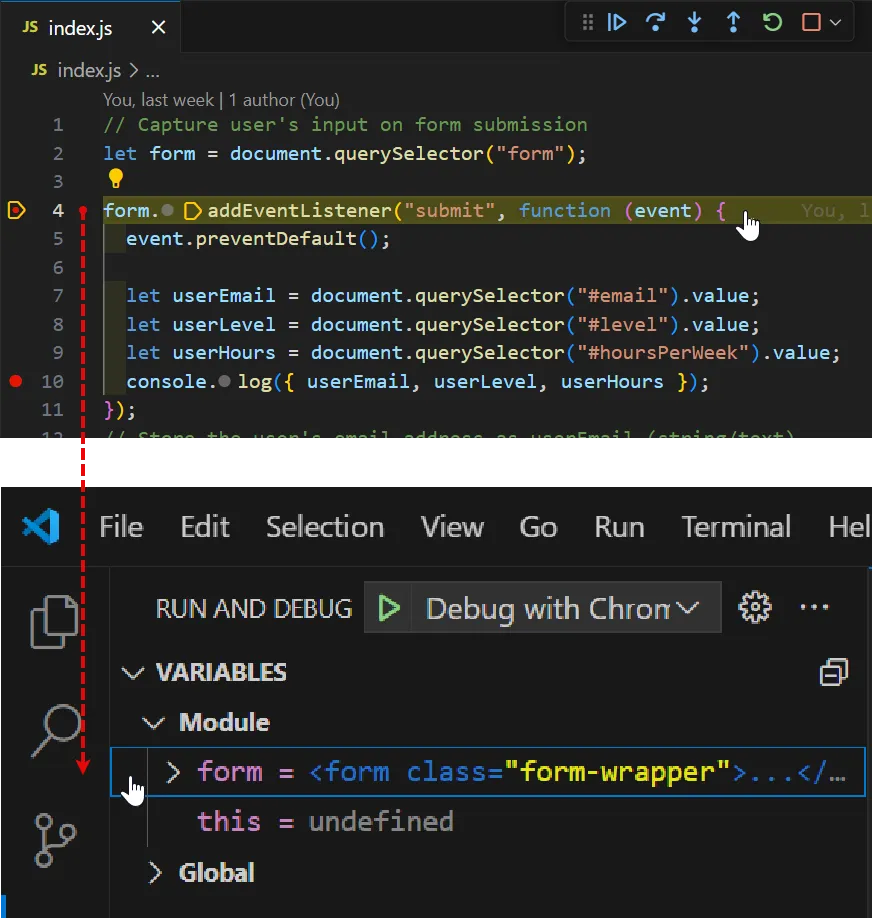This screenshot has height=918, width=872.
Task: Select the Step Into debug icon
Action: (694, 22)
